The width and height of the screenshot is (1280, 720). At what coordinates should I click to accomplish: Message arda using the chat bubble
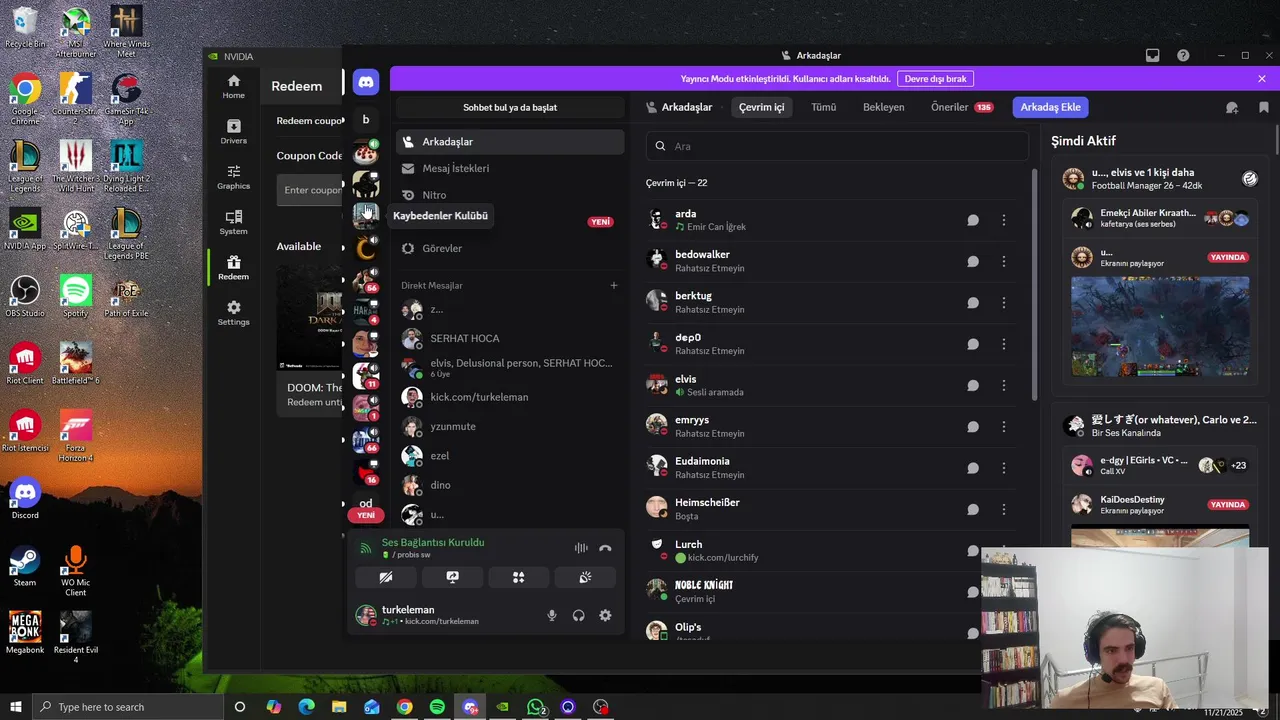click(973, 220)
